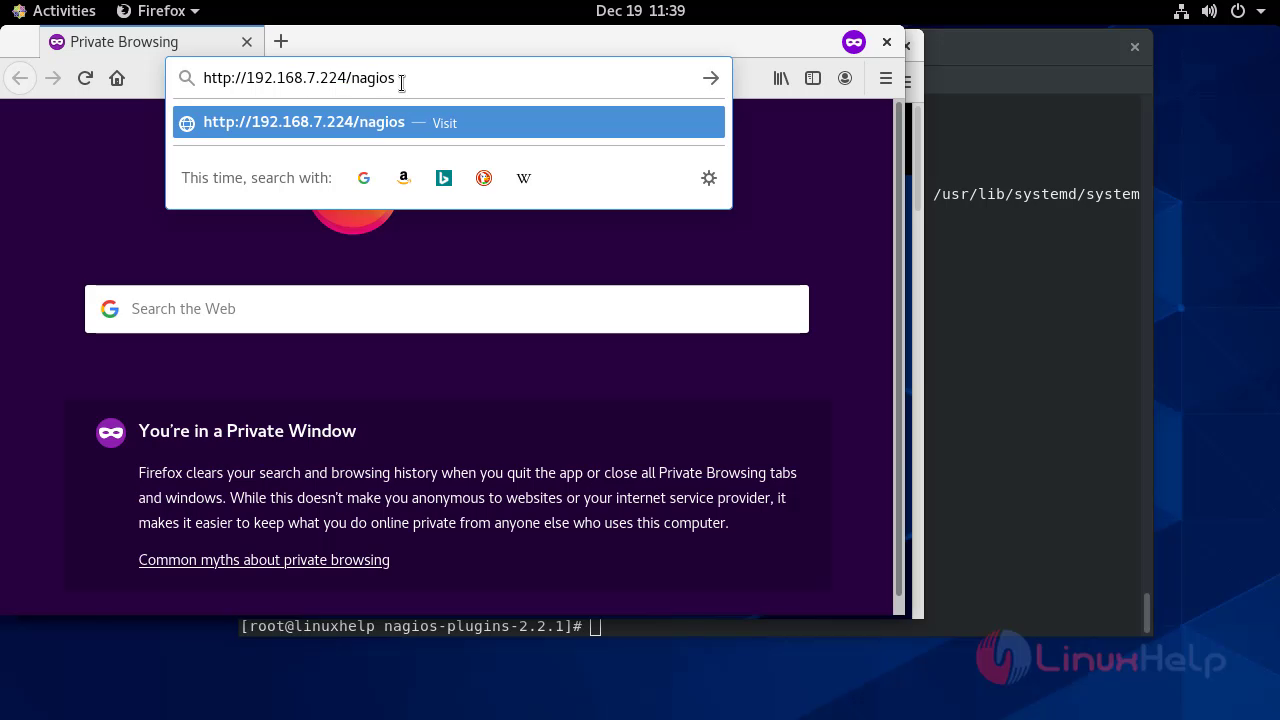Click the Go arrow in the URL bar
Screen dimensions: 1280x720
(x=710, y=78)
